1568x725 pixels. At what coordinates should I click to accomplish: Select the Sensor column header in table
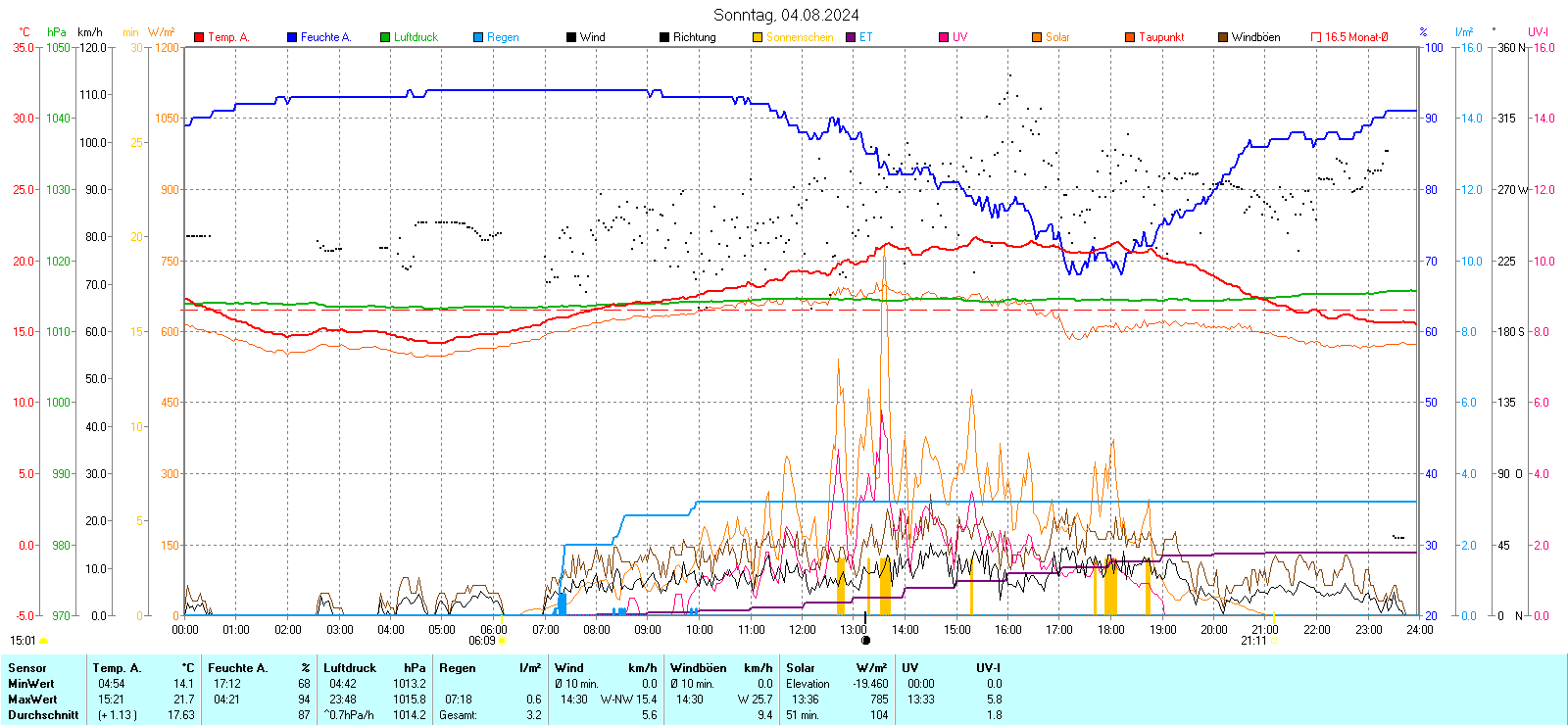pyautogui.click(x=27, y=668)
